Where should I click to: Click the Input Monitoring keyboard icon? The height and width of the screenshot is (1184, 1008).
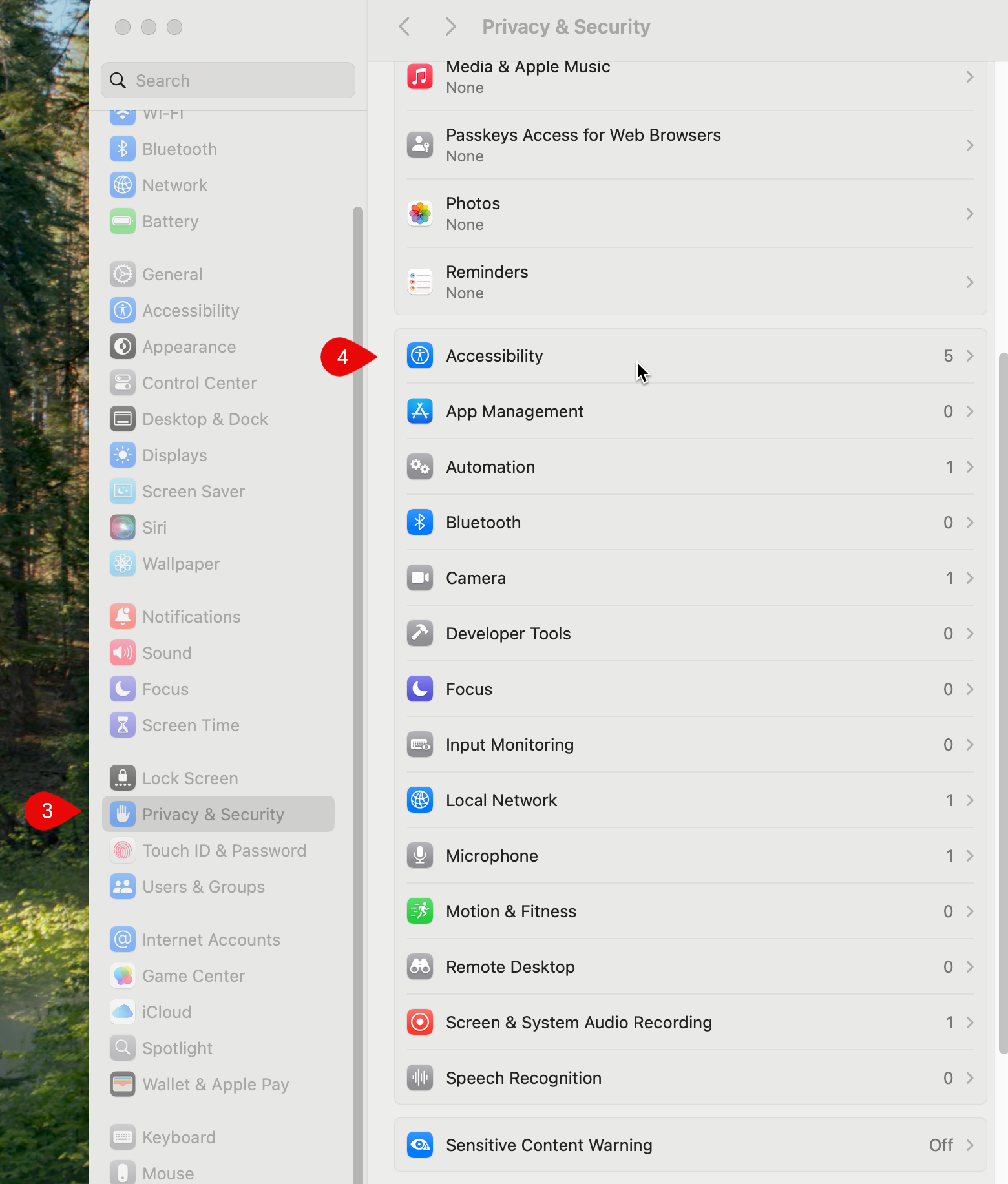(420, 745)
